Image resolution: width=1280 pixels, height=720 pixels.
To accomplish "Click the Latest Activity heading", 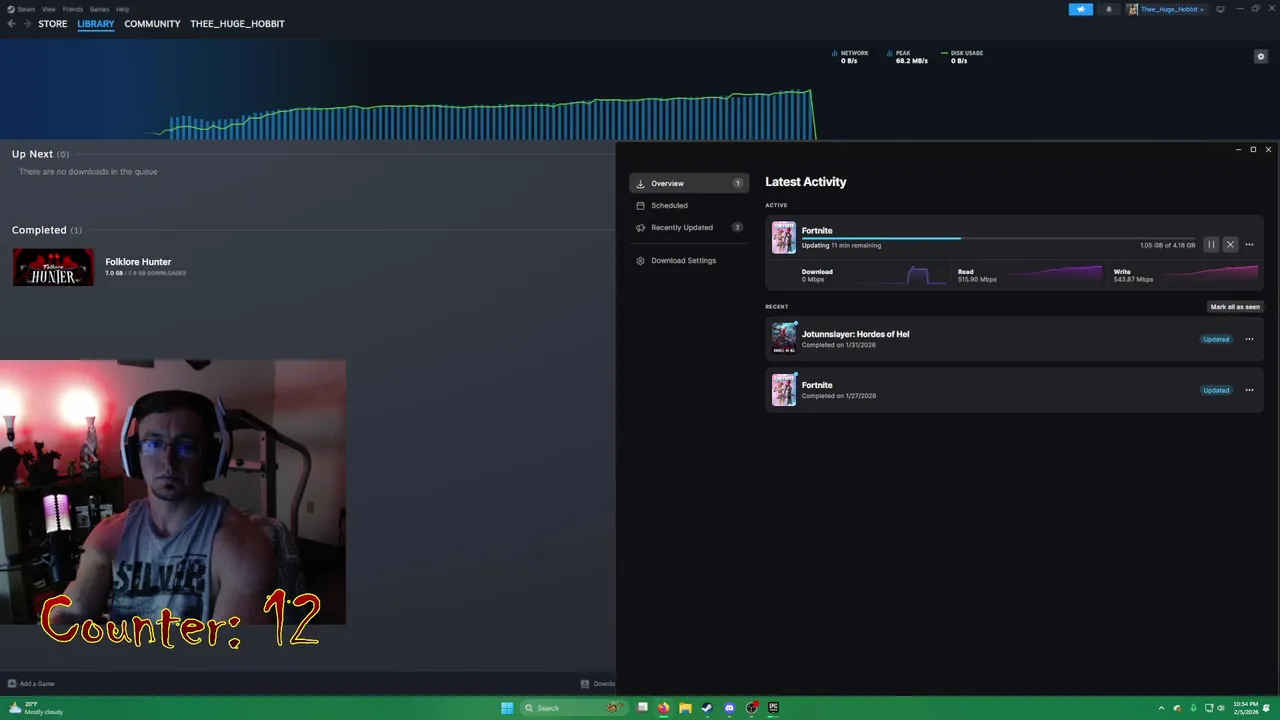I will click(806, 182).
